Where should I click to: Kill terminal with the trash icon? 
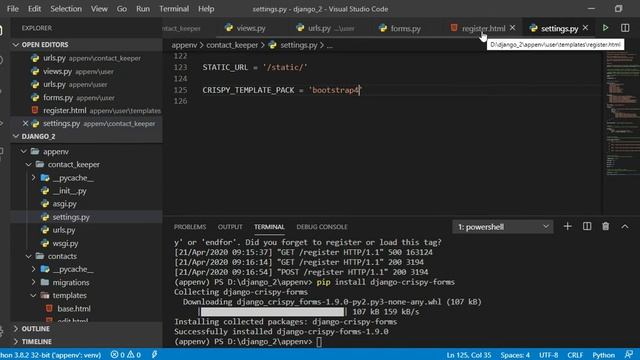(x=606, y=227)
